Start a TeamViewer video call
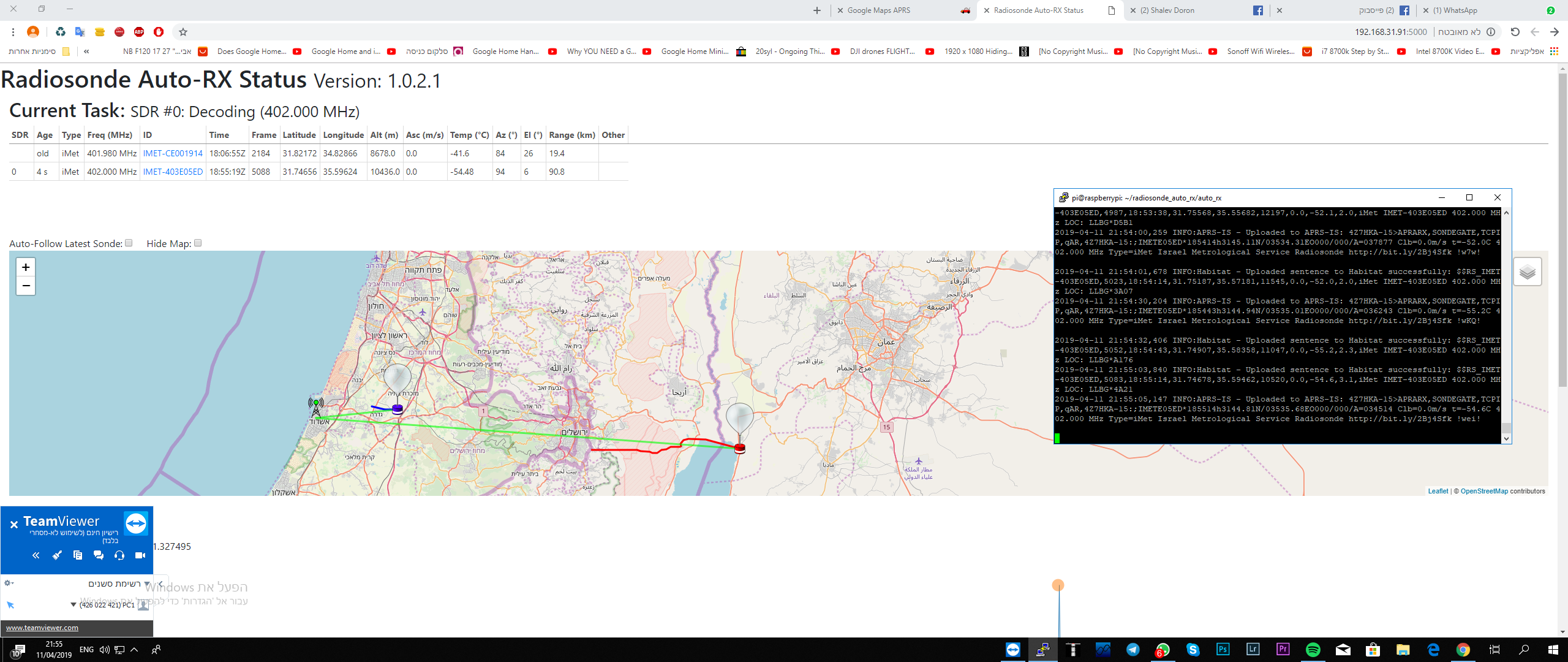The height and width of the screenshot is (662, 1568). click(x=140, y=555)
